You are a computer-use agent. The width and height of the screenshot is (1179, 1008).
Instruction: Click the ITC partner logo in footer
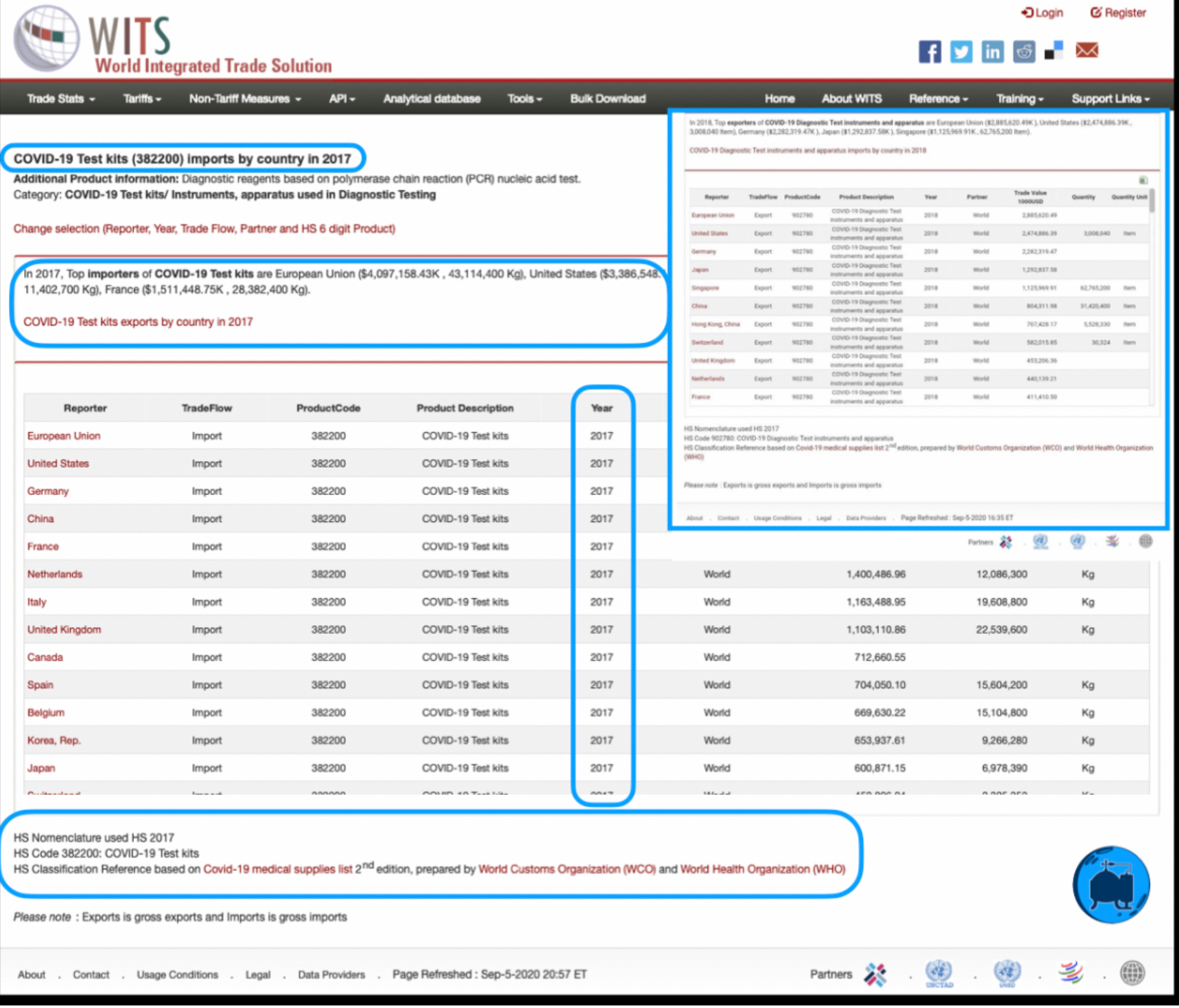click(x=875, y=975)
